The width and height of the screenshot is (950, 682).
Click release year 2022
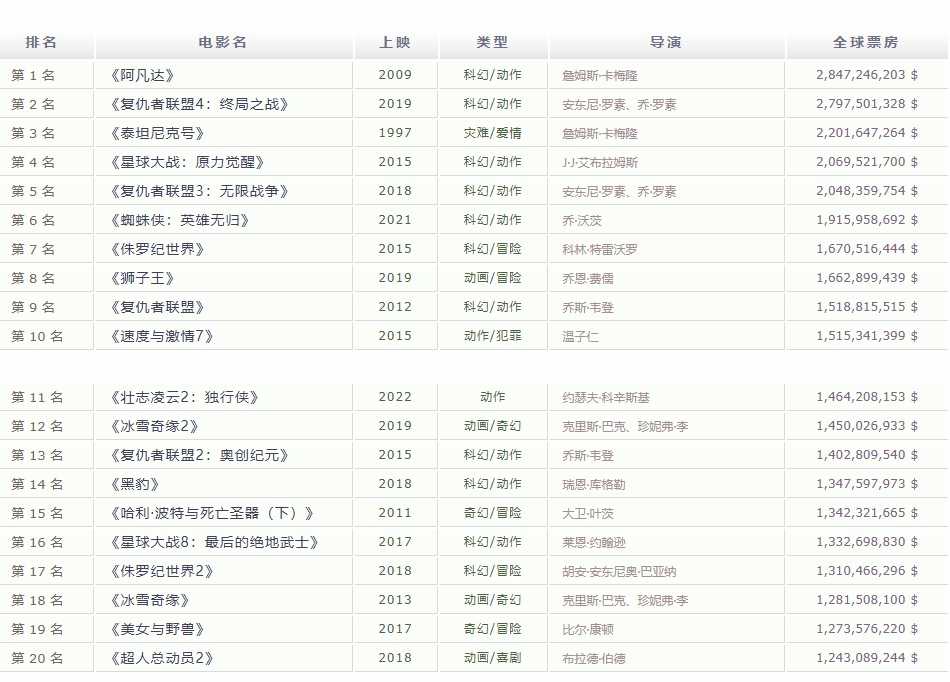[x=395, y=397]
